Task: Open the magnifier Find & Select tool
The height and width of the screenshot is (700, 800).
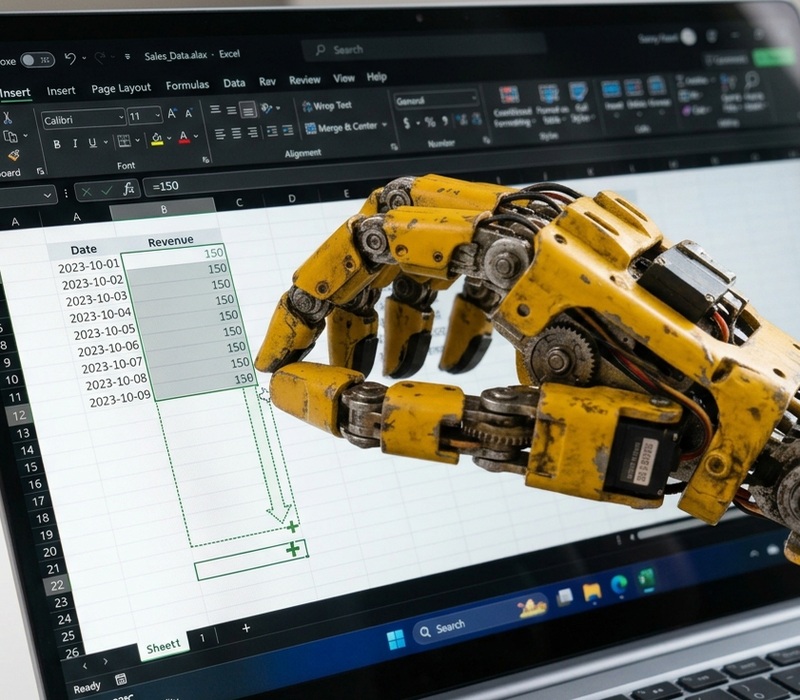Action: click(753, 93)
